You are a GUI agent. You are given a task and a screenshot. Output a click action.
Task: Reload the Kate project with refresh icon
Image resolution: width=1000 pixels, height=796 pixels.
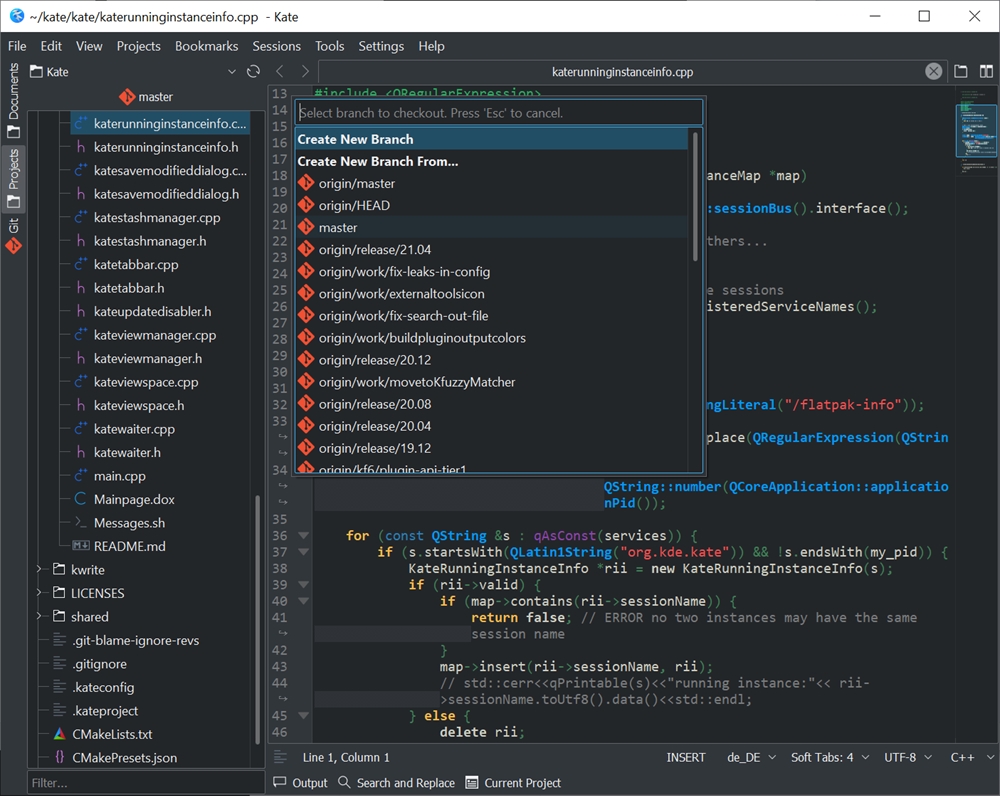tap(253, 71)
